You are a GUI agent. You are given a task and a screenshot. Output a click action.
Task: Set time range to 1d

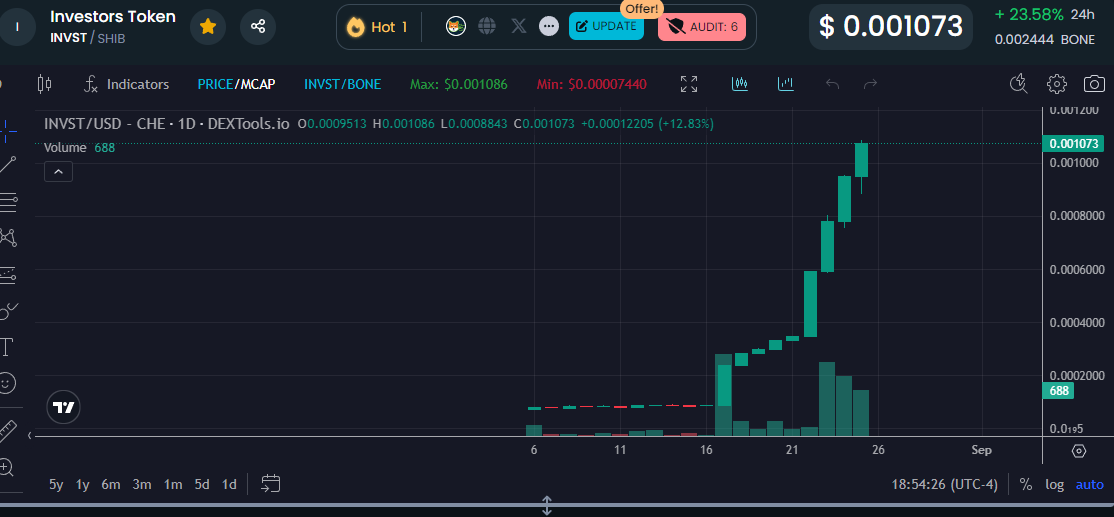(229, 484)
